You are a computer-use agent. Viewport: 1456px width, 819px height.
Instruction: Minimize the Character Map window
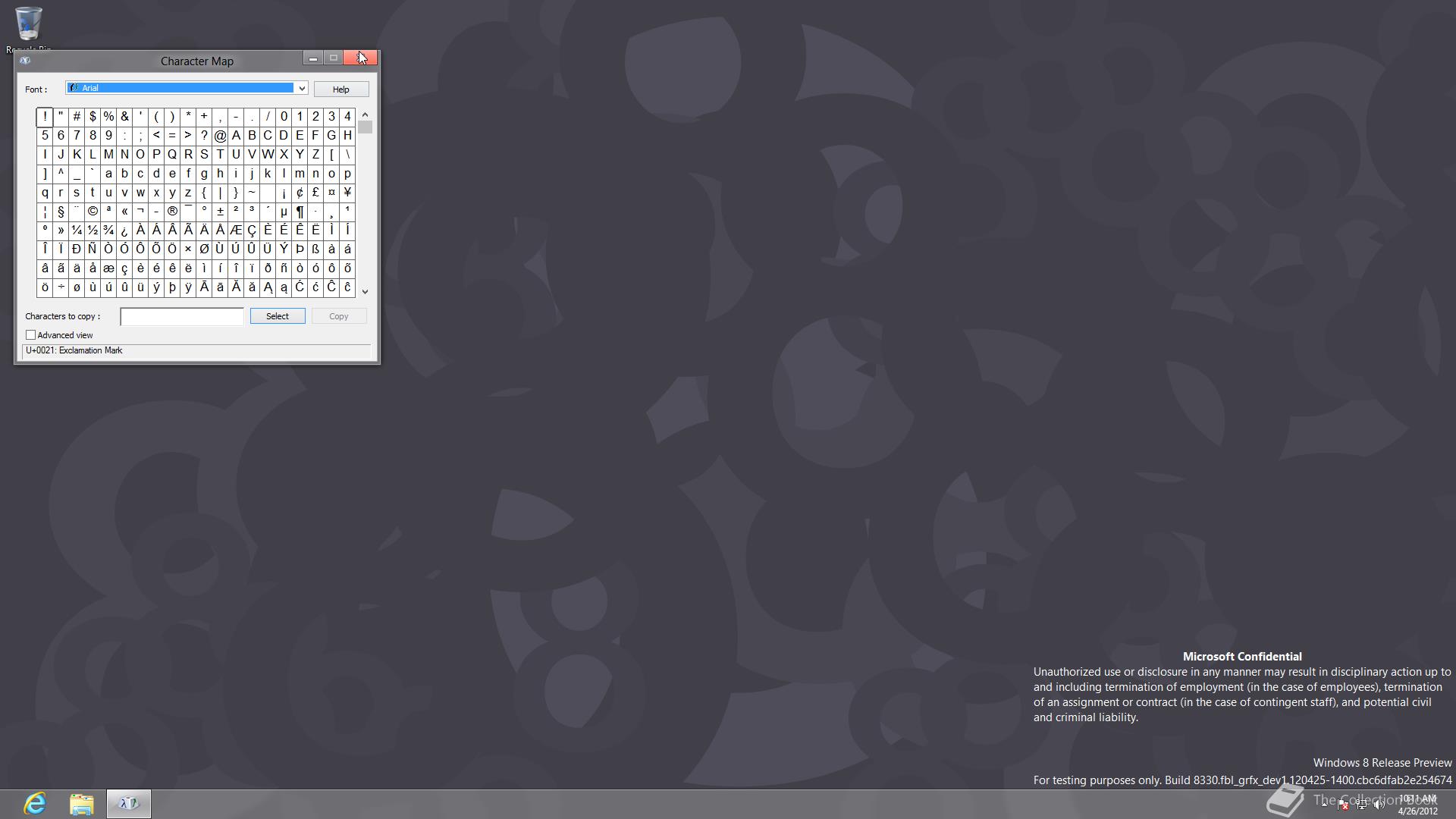coord(313,58)
